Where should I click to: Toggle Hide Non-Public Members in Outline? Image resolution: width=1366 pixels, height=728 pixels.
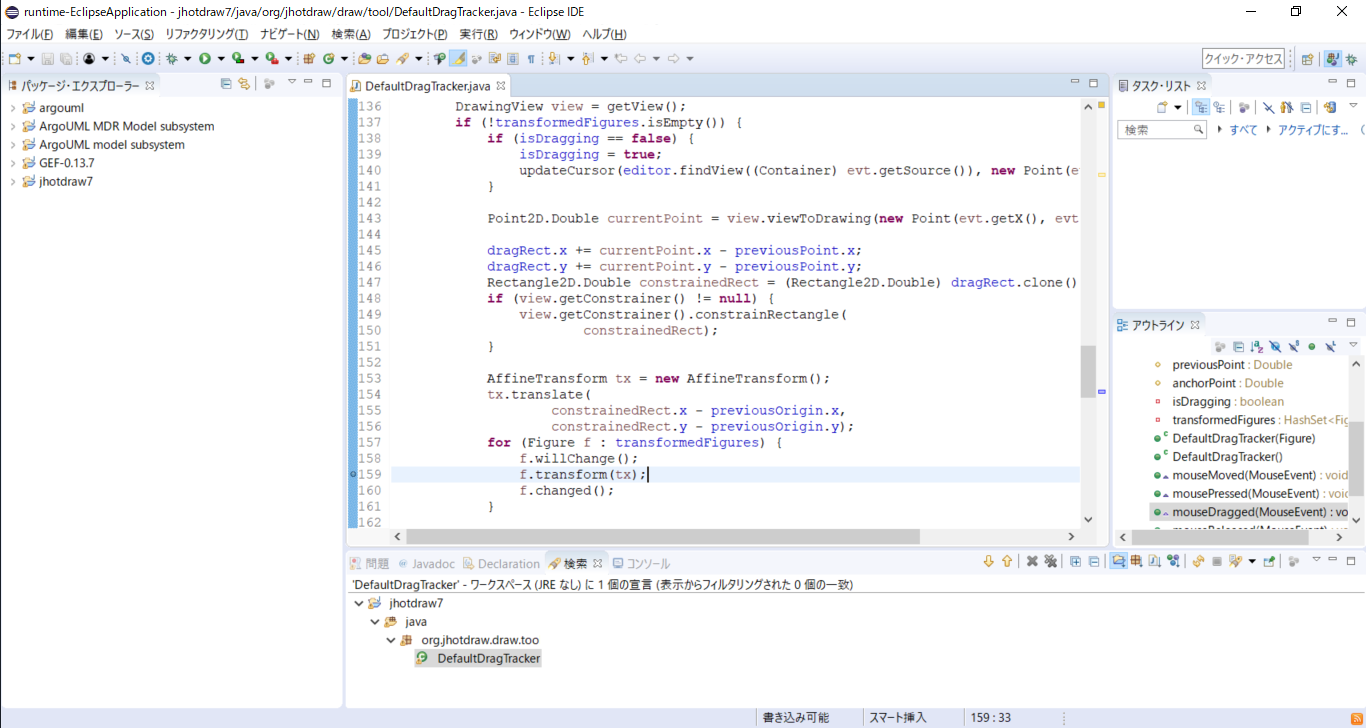coord(1312,346)
